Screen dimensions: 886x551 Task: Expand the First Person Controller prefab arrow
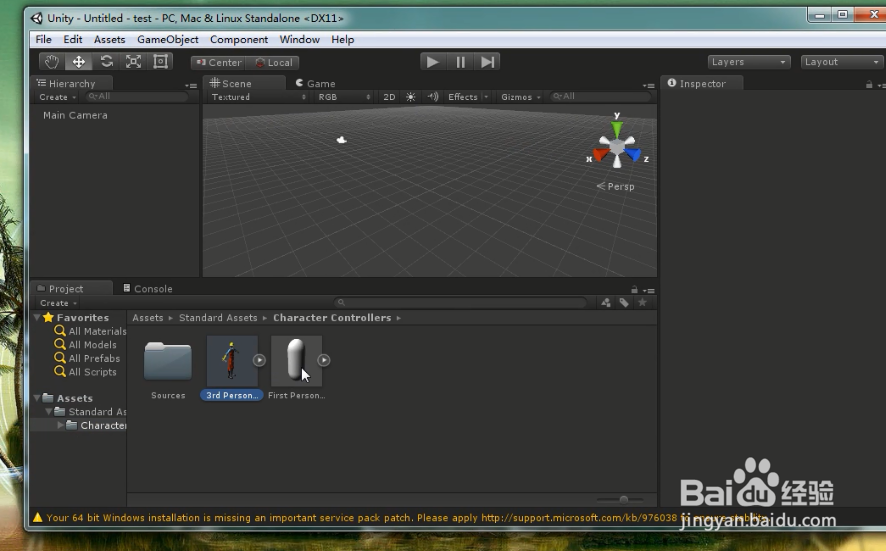click(323, 360)
